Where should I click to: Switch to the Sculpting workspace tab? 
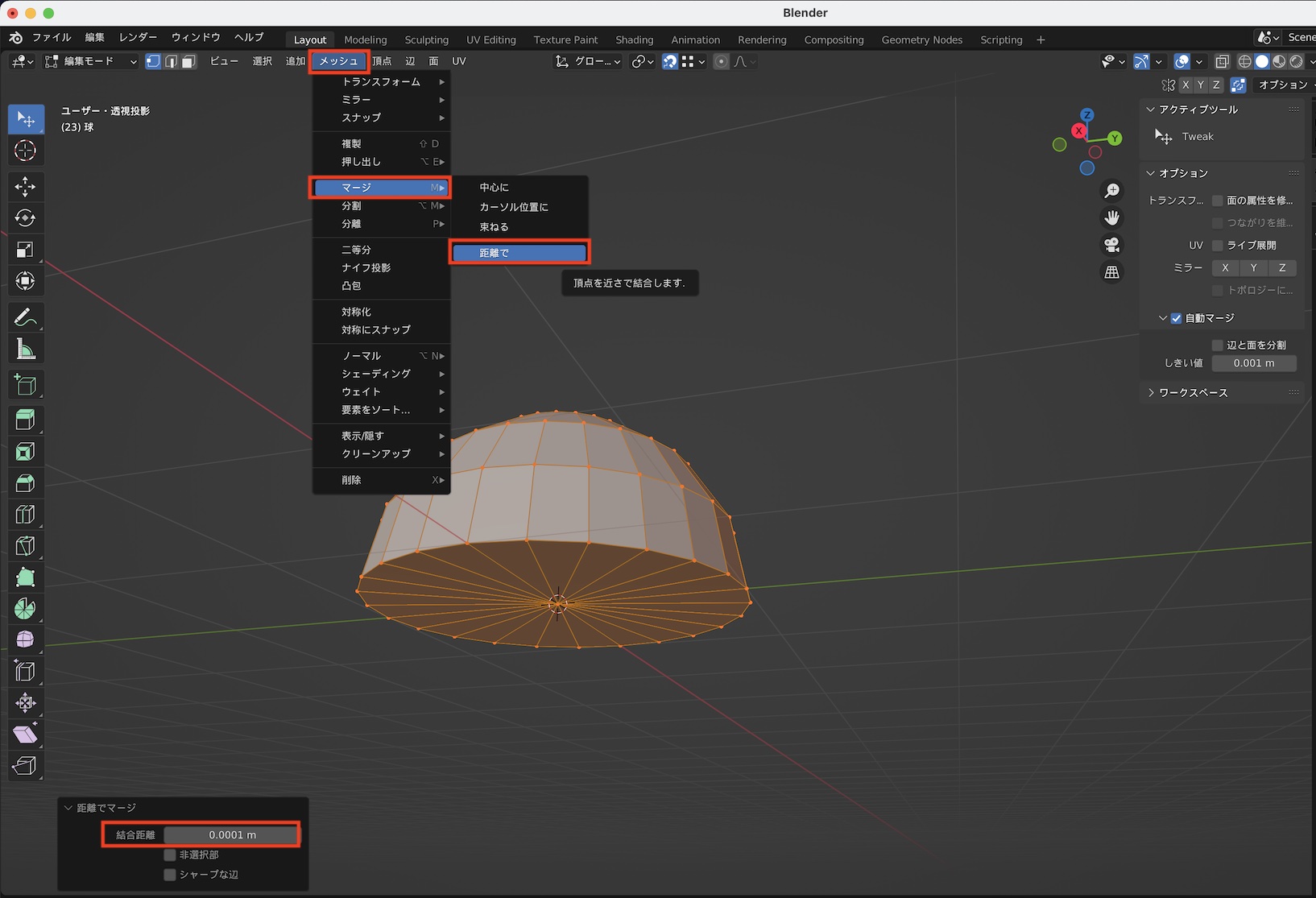426,39
